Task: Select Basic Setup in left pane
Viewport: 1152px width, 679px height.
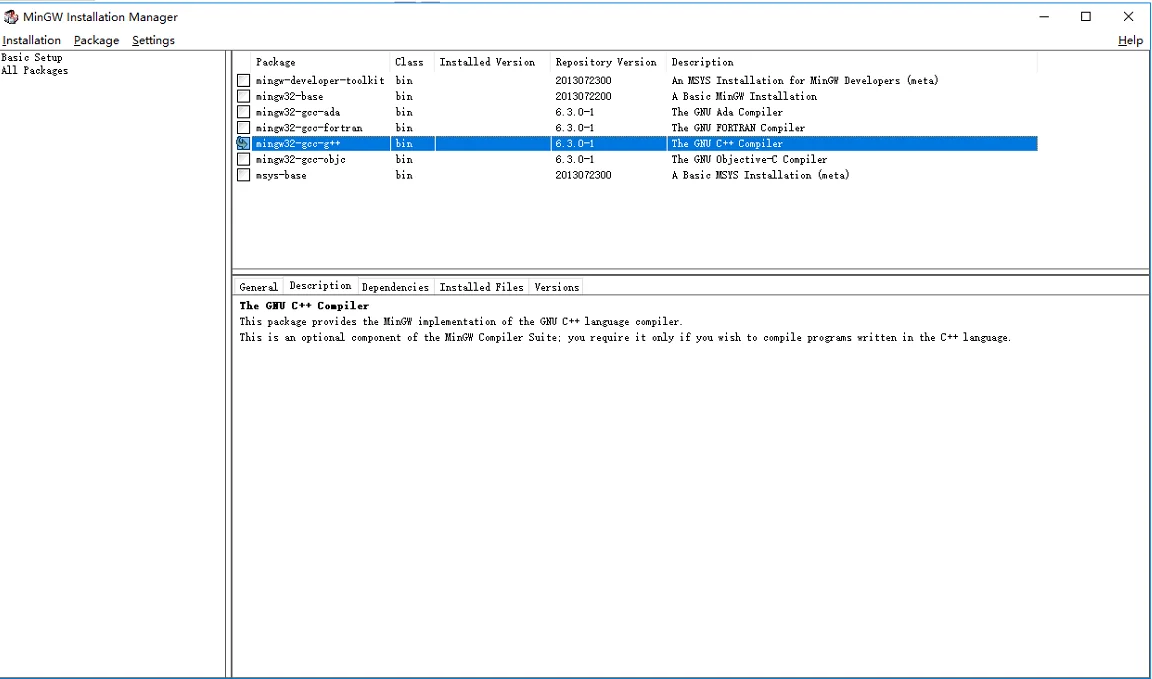Action: (32, 57)
